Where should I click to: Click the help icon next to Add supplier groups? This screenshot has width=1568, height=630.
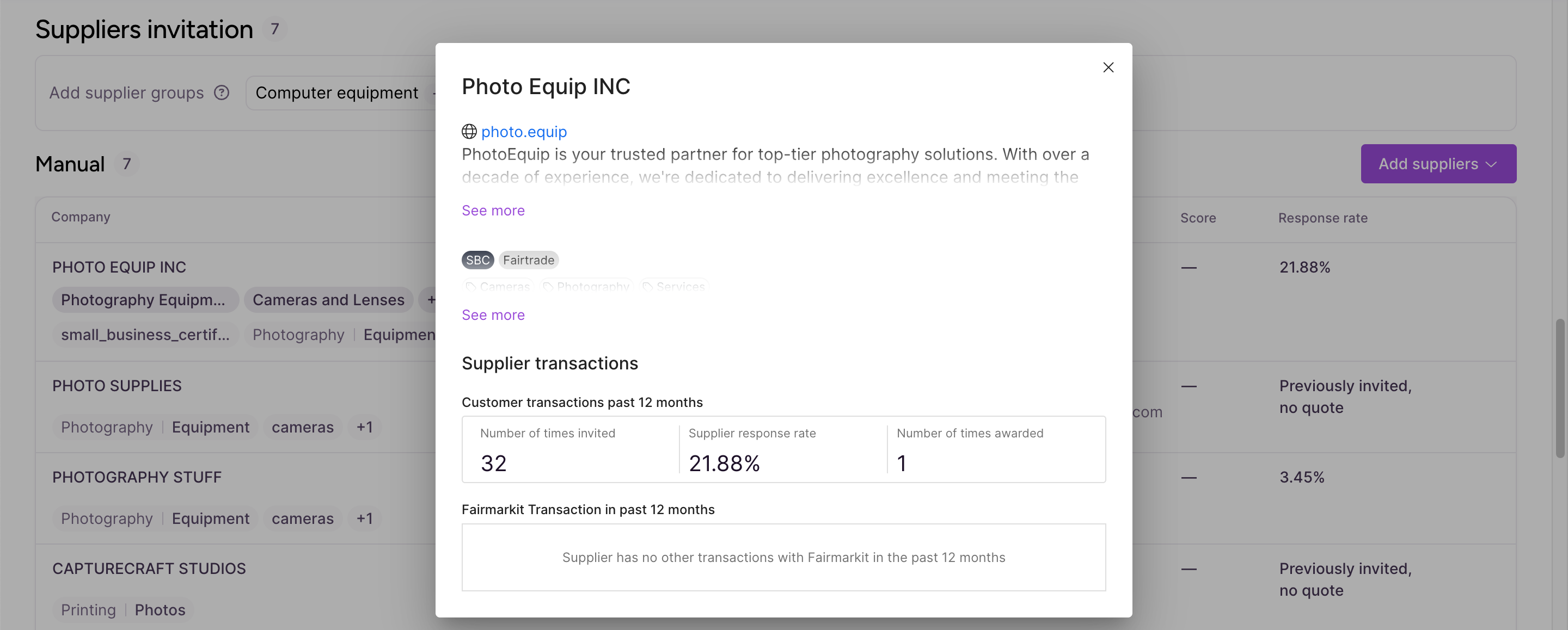pyautogui.click(x=222, y=92)
